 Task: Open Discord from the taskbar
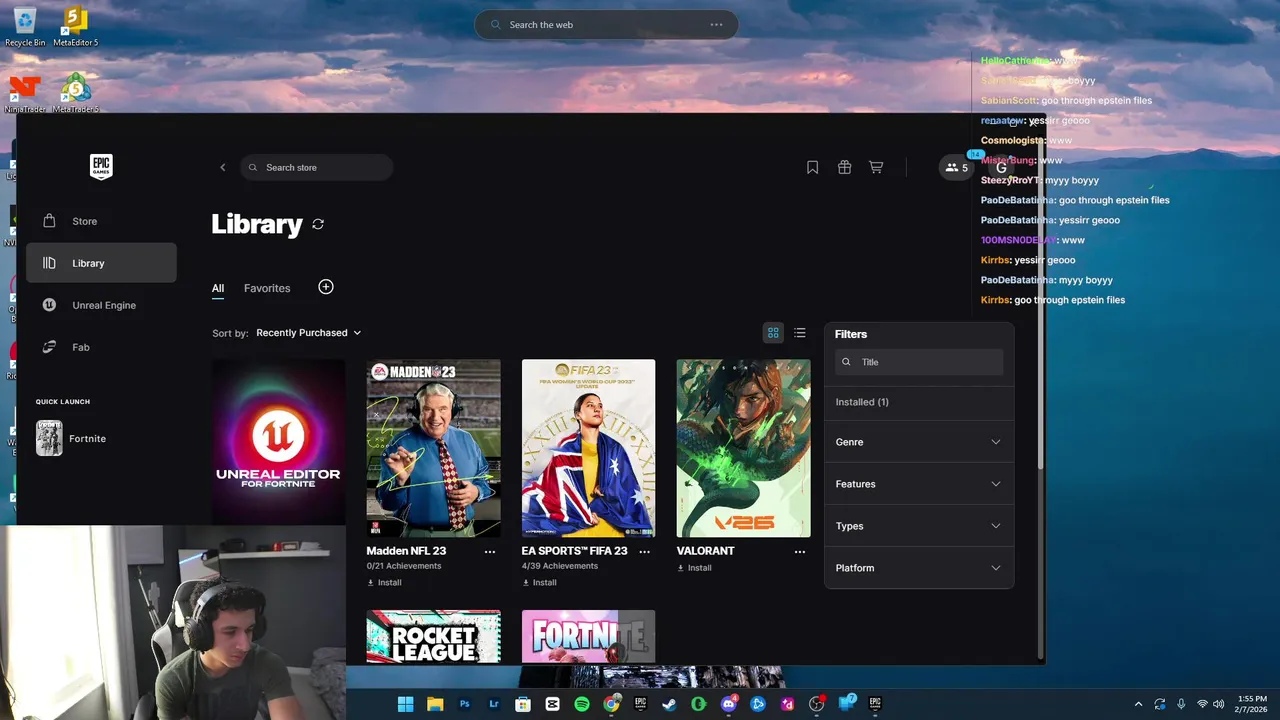pyautogui.click(x=729, y=704)
